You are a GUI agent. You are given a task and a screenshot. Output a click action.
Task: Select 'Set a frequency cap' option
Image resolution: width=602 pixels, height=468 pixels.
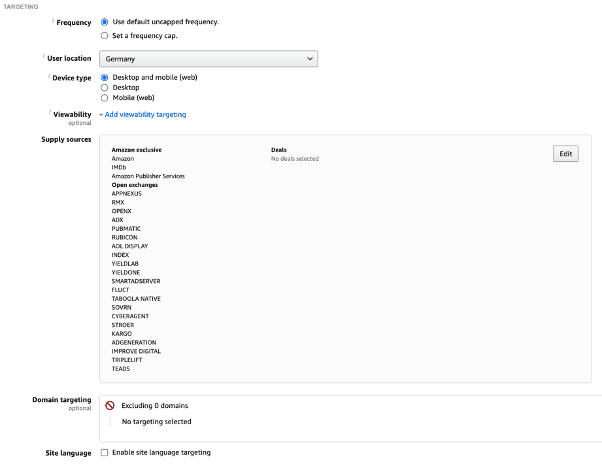point(105,34)
